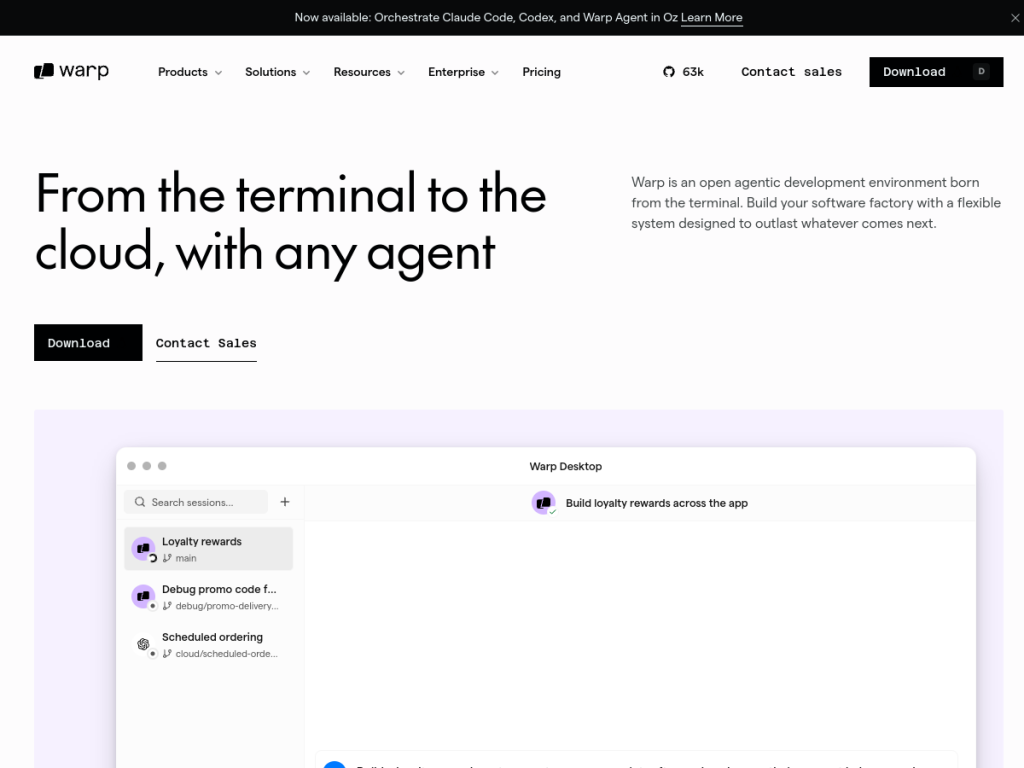This screenshot has width=1024, height=768.
Task: Click the branch icon next to cloud/scheduled-orde
Action: pyautogui.click(x=167, y=654)
